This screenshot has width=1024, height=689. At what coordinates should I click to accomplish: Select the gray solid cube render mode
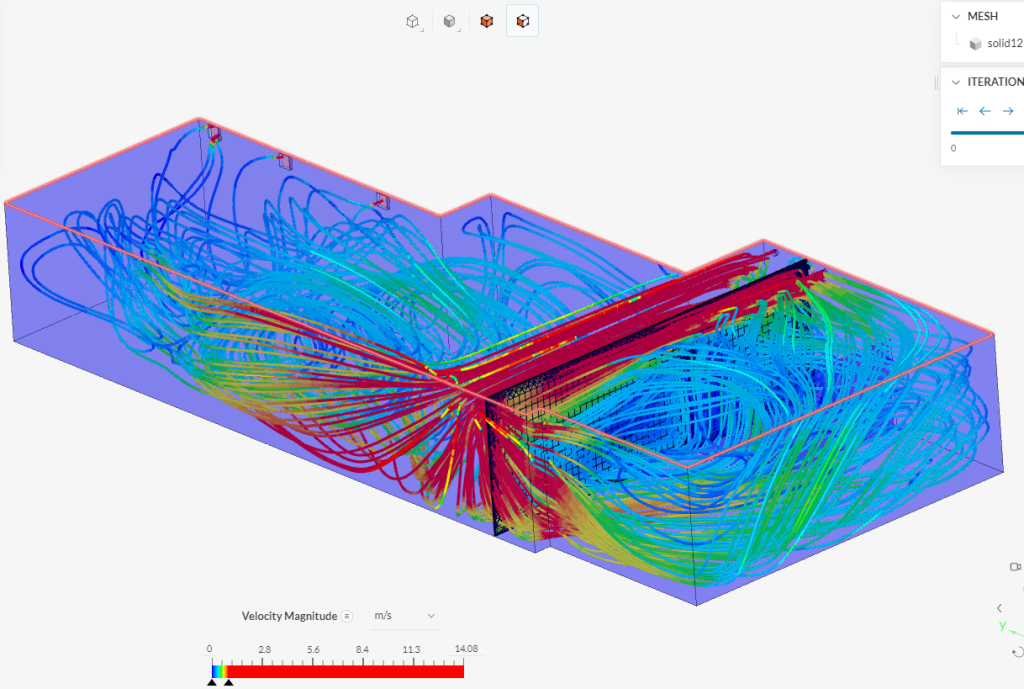tap(449, 22)
